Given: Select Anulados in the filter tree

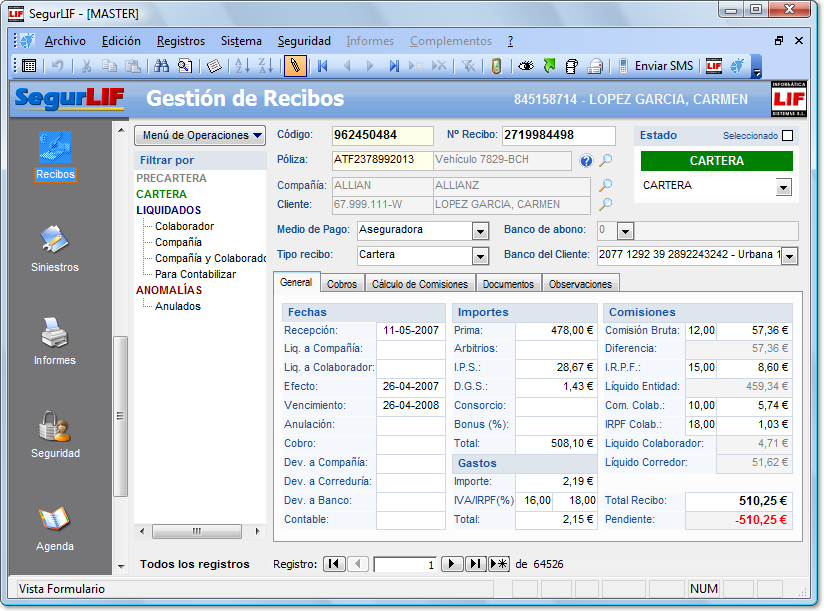Looking at the screenshot, I should [x=178, y=306].
